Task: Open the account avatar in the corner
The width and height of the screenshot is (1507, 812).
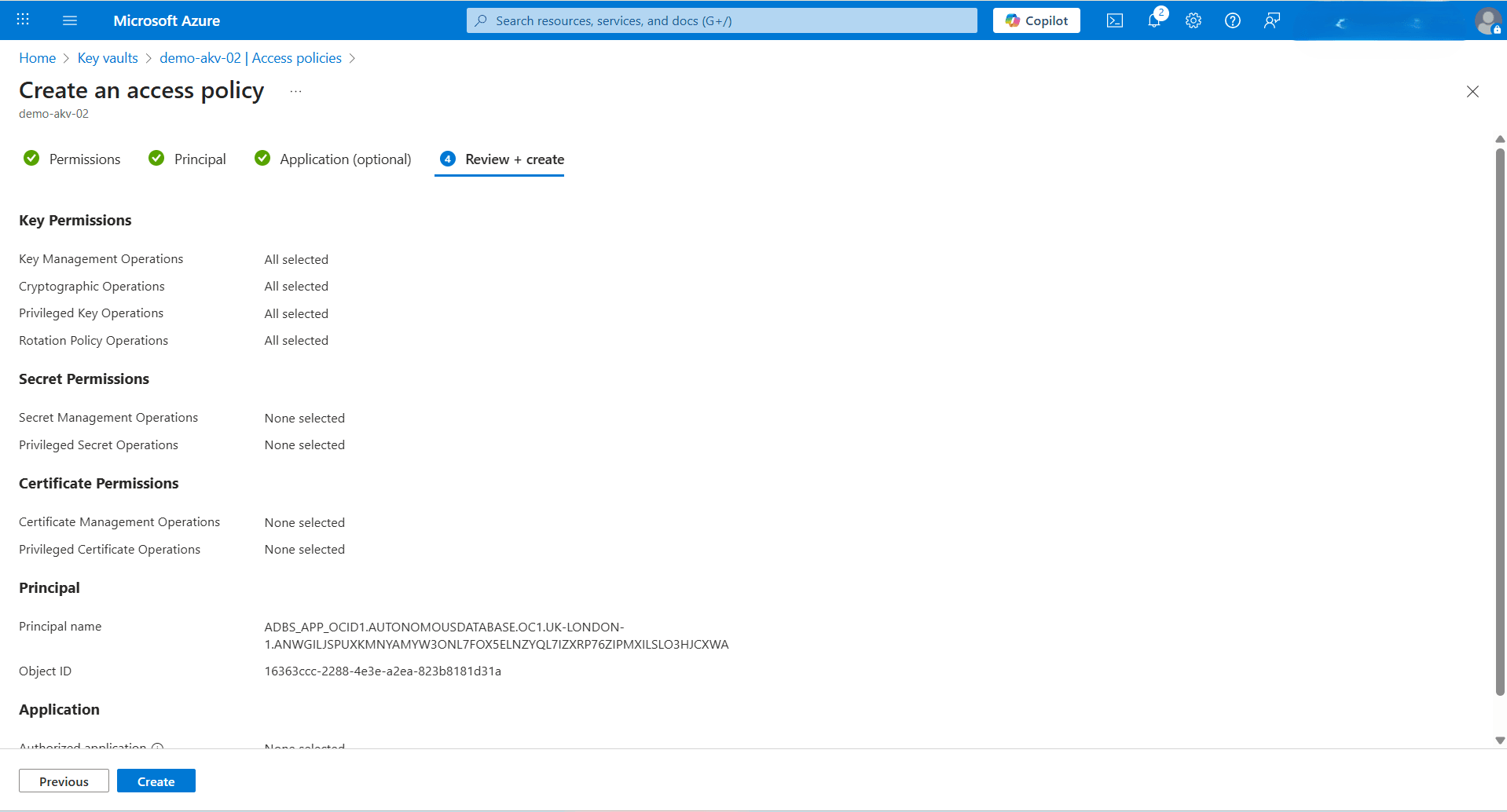Action: [x=1488, y=20]
